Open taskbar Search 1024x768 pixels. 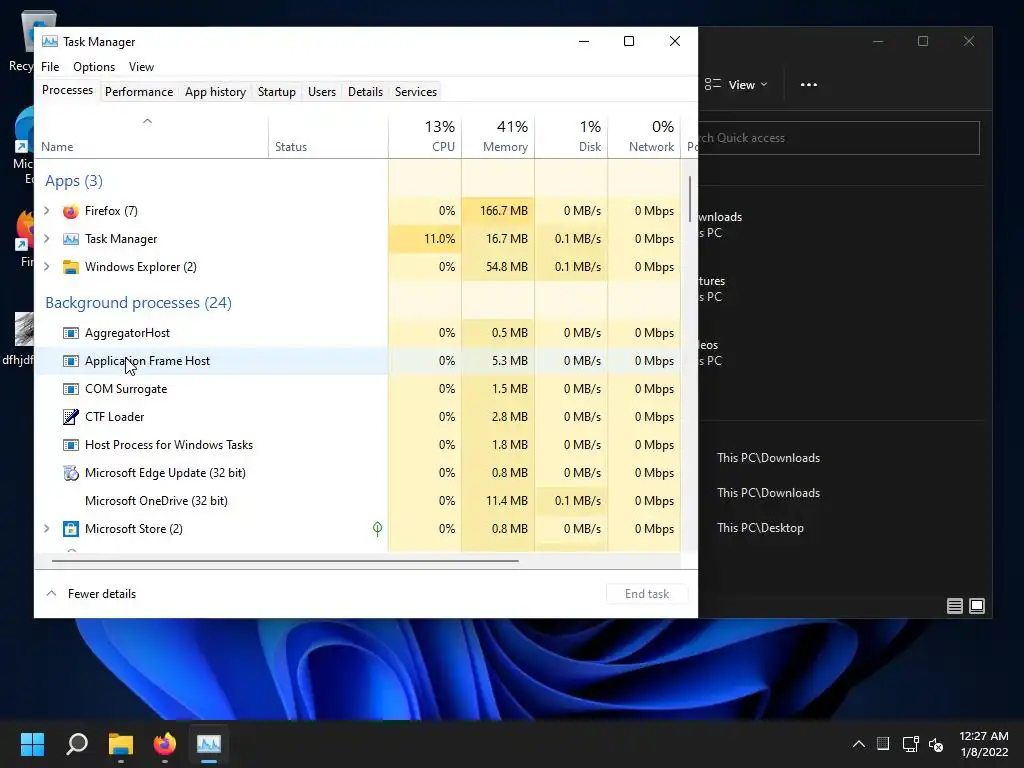(x=77, y=744)
